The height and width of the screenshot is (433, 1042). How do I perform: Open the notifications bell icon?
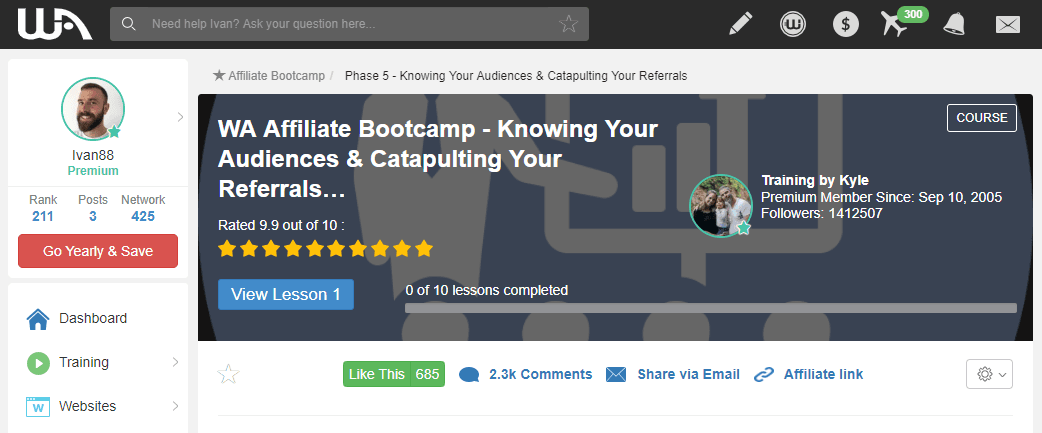pyautogui.click(x=954, y=25)
